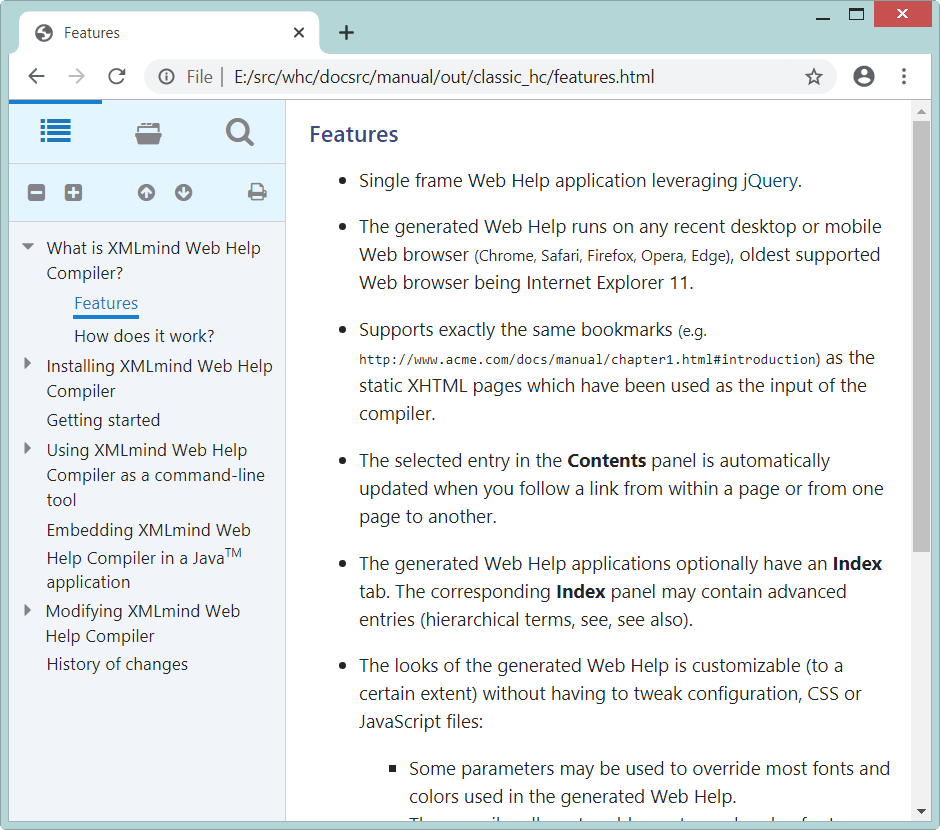Open the Contents tab list icon
Screen dimensions: 940x830
pyautogui.click(x=56, y=131)
